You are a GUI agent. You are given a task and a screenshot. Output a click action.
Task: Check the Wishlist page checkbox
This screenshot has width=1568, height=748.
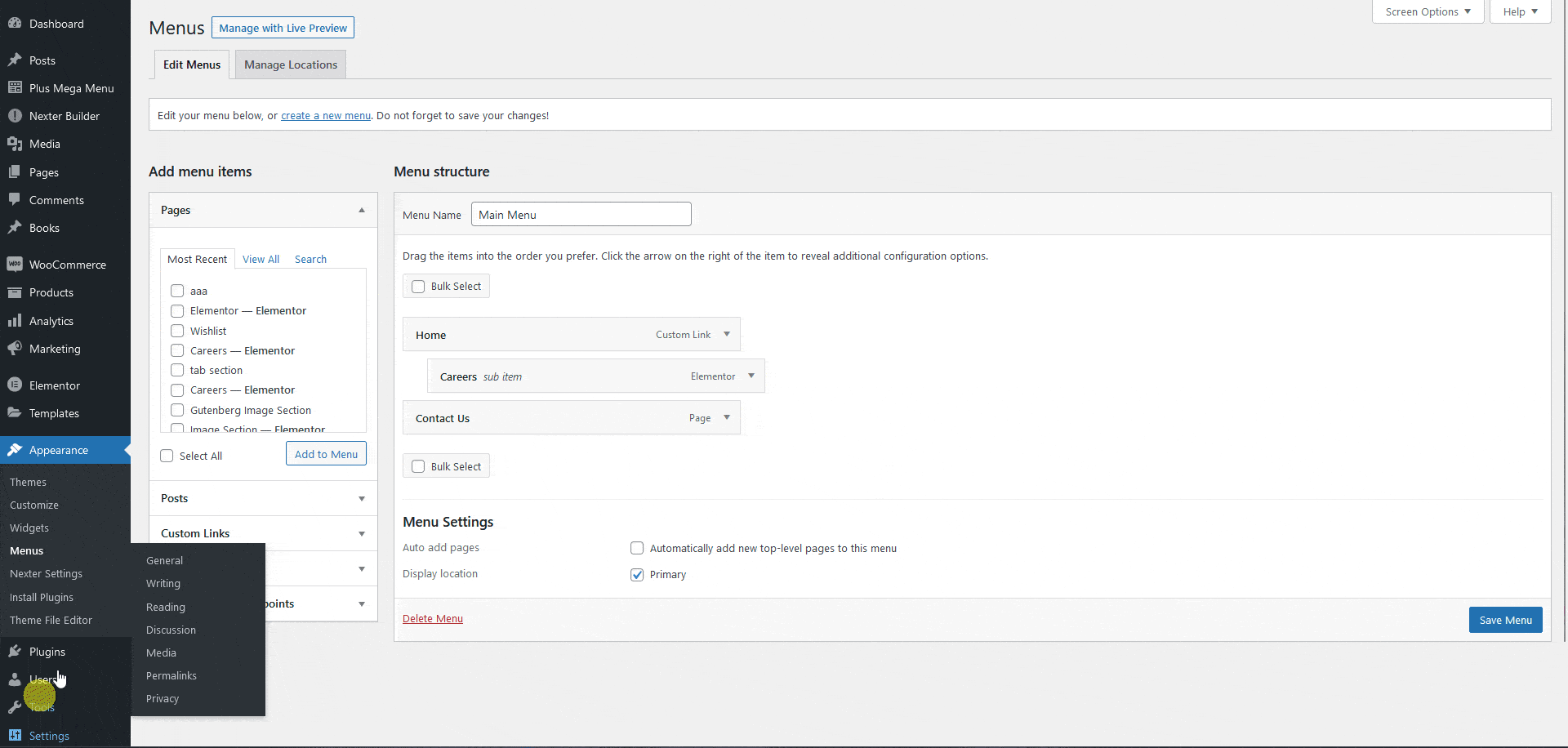[x=176, y=331]
